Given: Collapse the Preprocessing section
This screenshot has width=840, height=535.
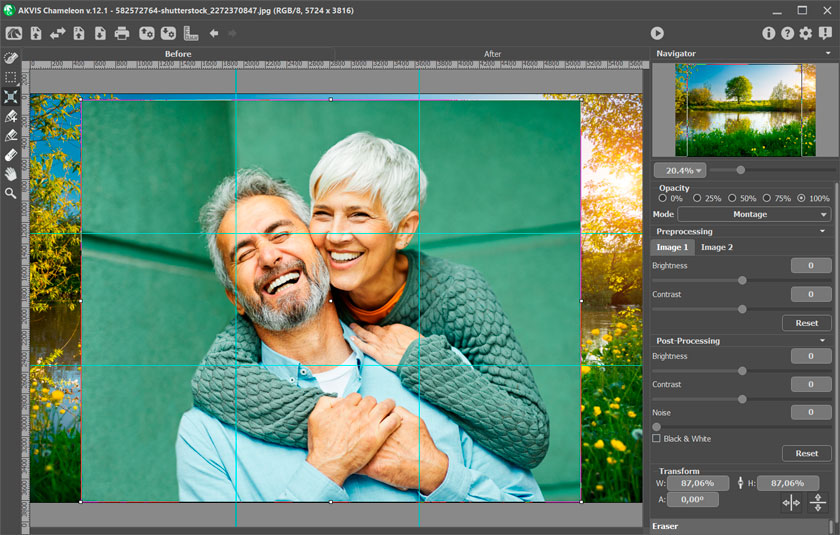Looking at the screenshot, I should click(x=823, y=231).
